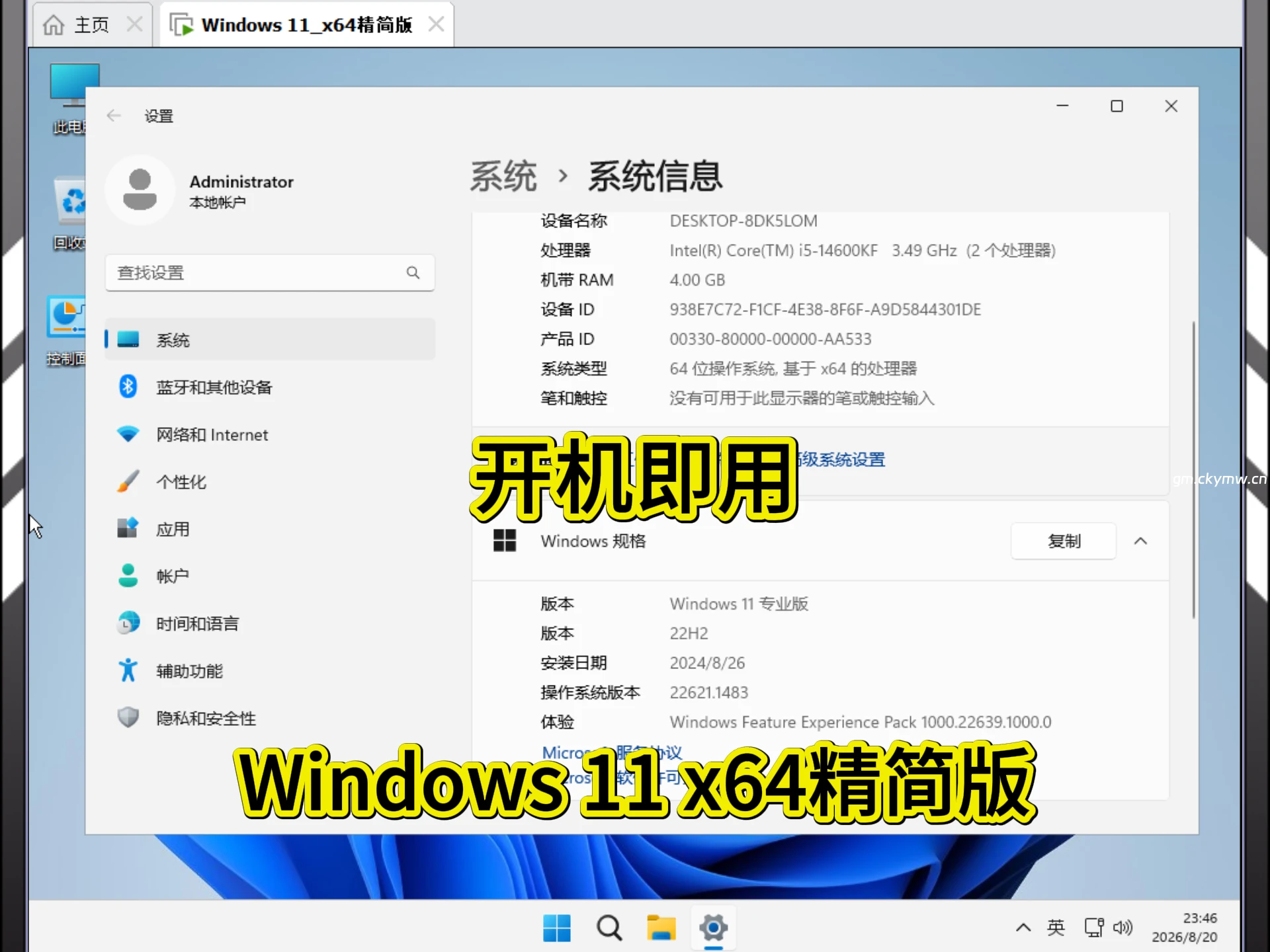Click OS build value 22621.1483
Image resolution: width=1270 pixels, height=952 pixels.
[x=708, y=692]
